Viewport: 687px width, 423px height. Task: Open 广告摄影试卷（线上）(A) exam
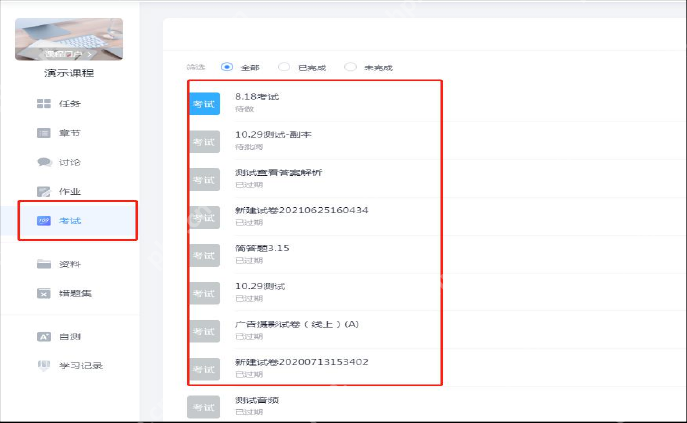click(297, 324)
